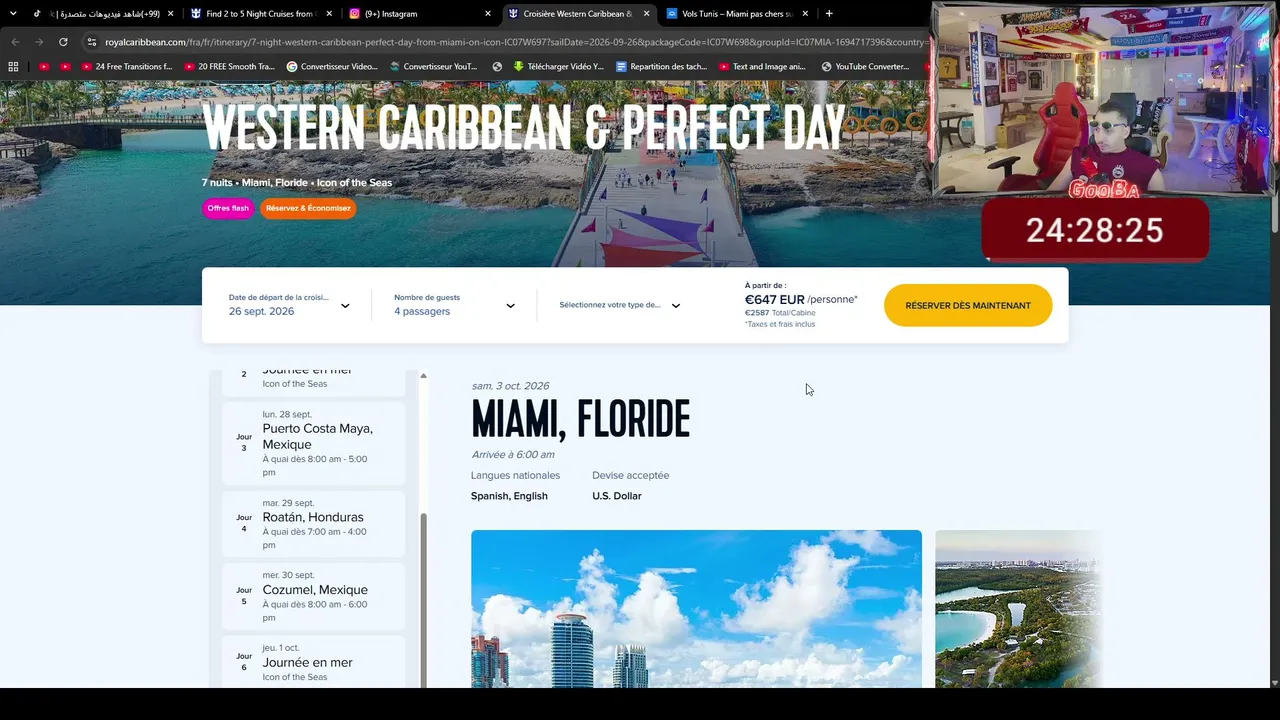Viewport: 1280px width, 720px height.
Task: Click the Offres flash badge
Action: coord(228,208)
